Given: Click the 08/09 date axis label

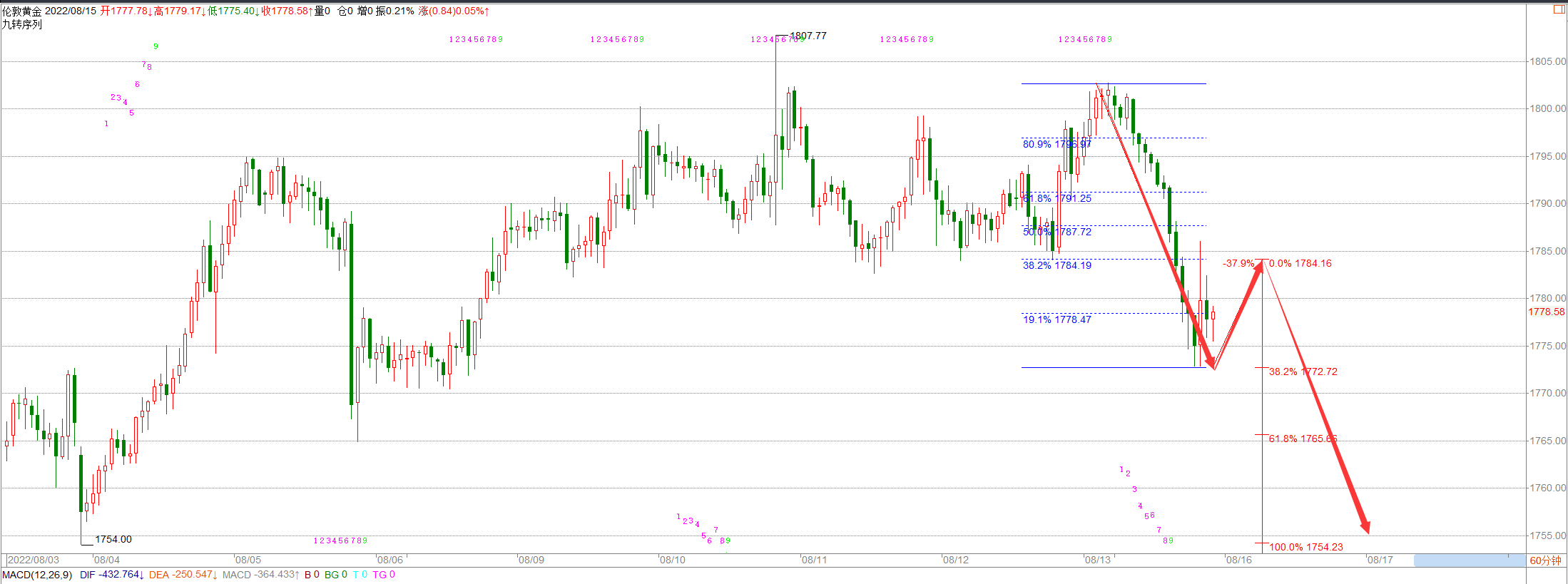Looking at the screenshot, I should coord(531,560).
